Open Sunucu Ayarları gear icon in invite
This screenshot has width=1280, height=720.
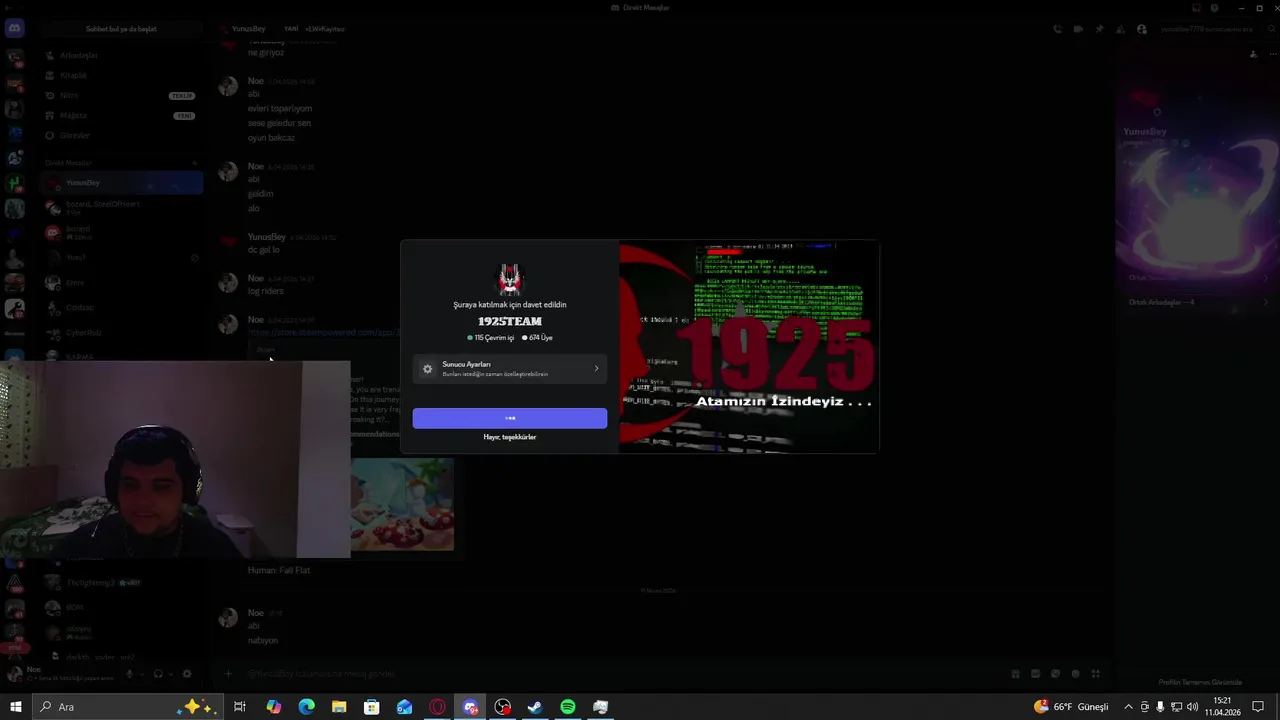point(428,369)
